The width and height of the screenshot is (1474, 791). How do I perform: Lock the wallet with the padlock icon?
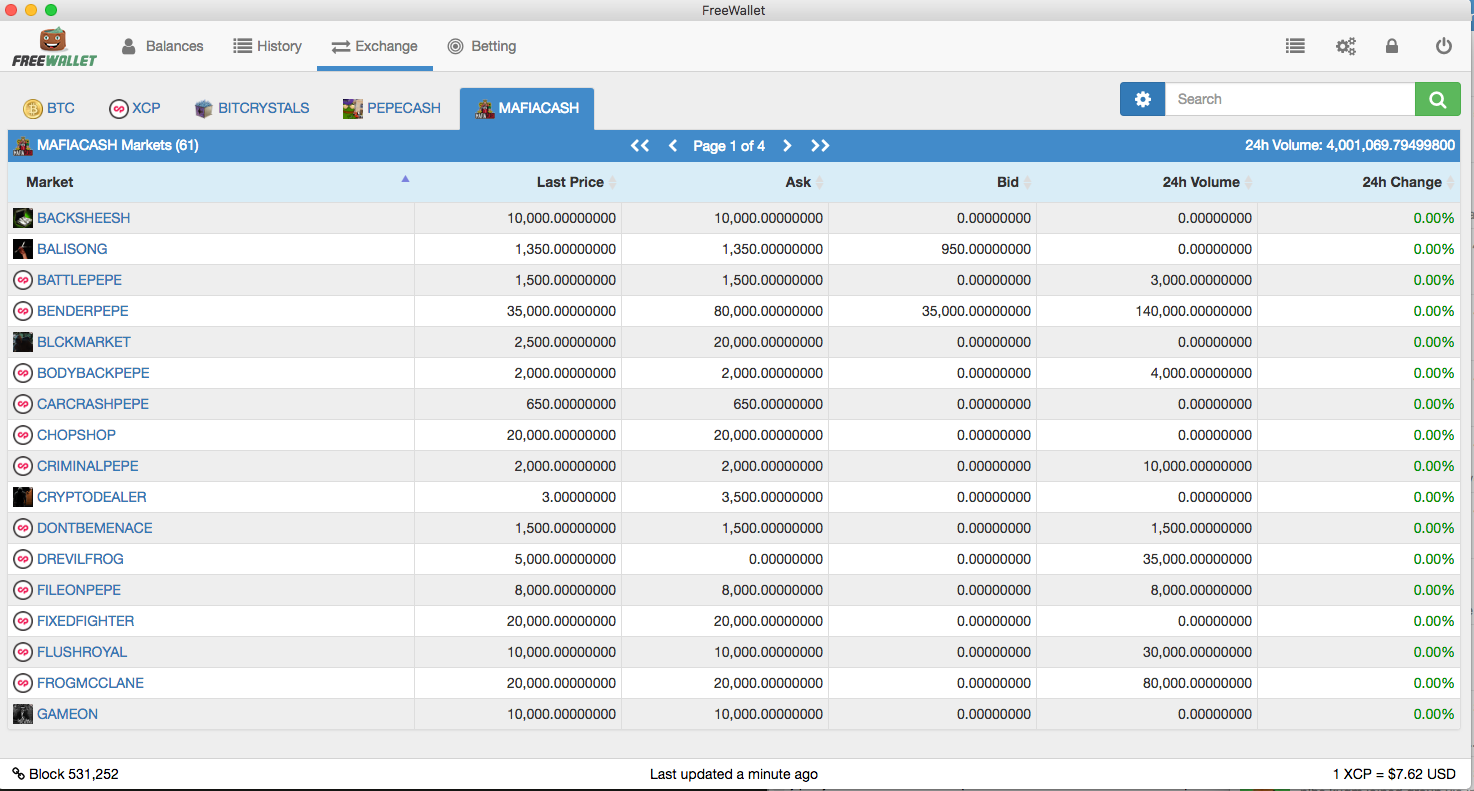pyautogui.click(x=1392, y=46)
